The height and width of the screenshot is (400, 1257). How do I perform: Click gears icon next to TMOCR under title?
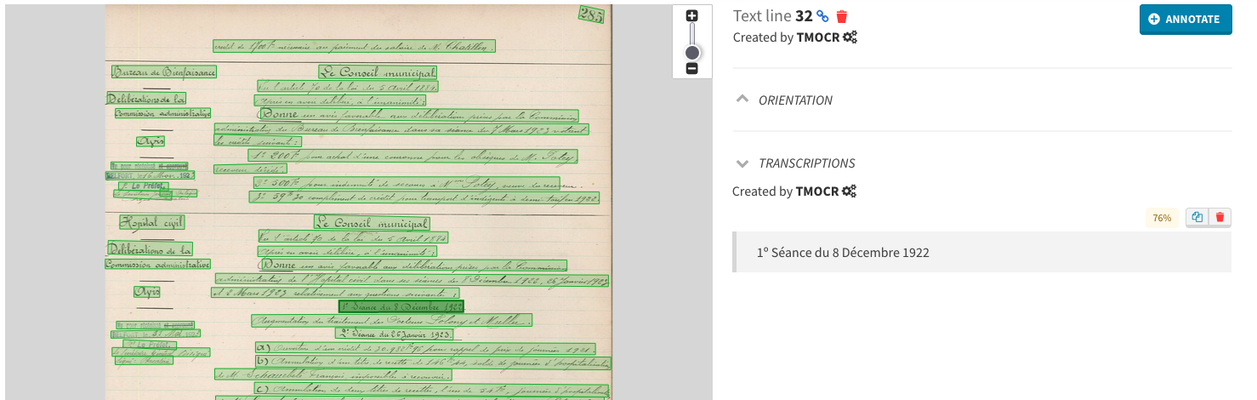(x=849, y=37)
